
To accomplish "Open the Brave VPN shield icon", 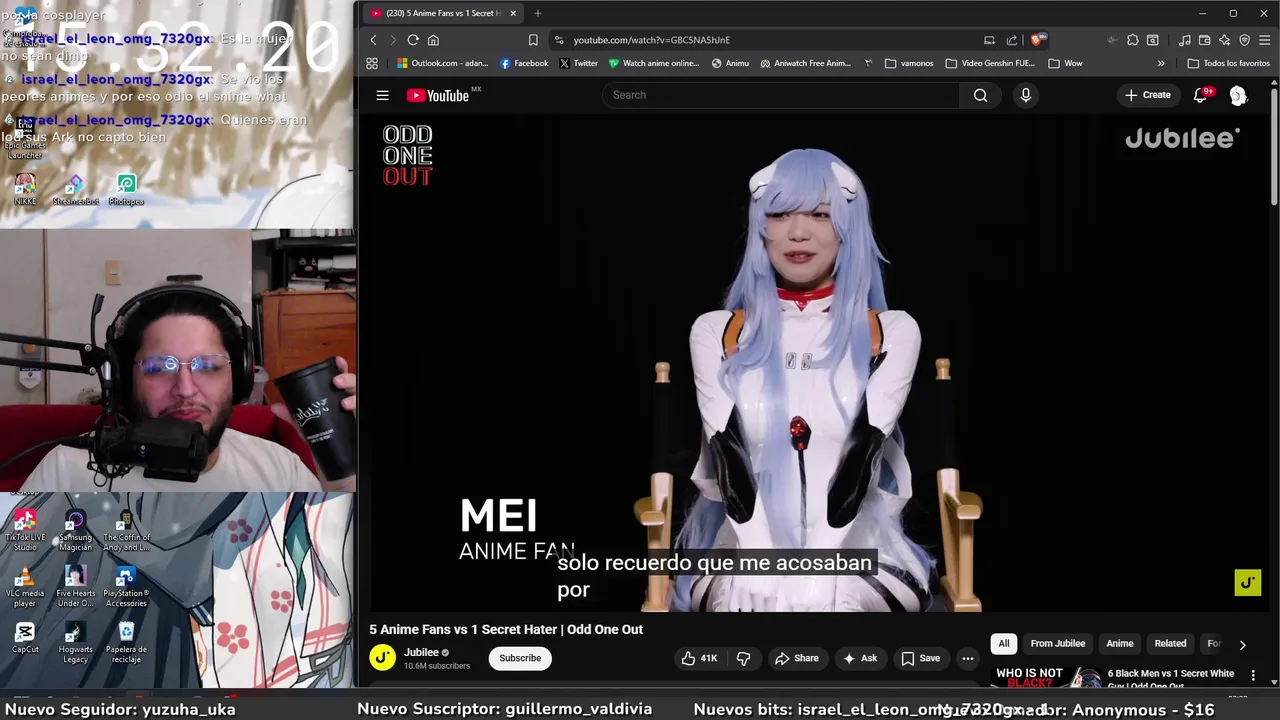I will click(x=1245, y=40).
